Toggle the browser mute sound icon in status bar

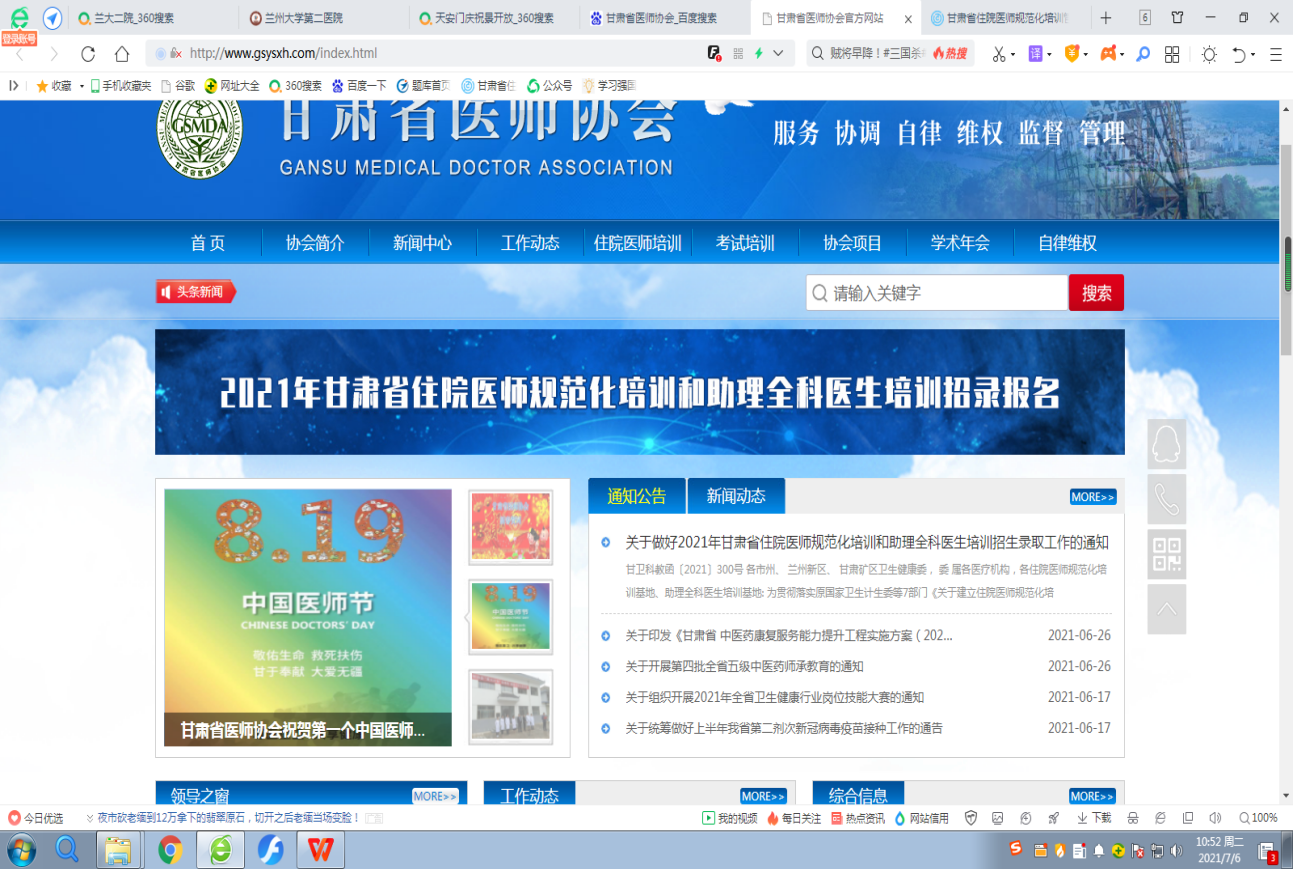pos(1215,818)
